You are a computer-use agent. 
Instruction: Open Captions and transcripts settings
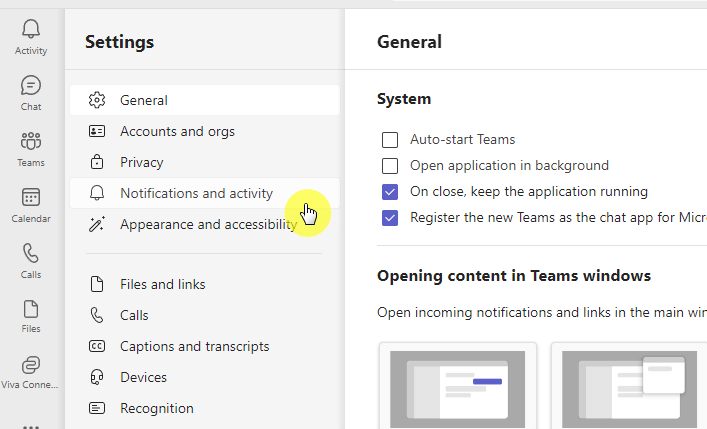tap(205, 346)
